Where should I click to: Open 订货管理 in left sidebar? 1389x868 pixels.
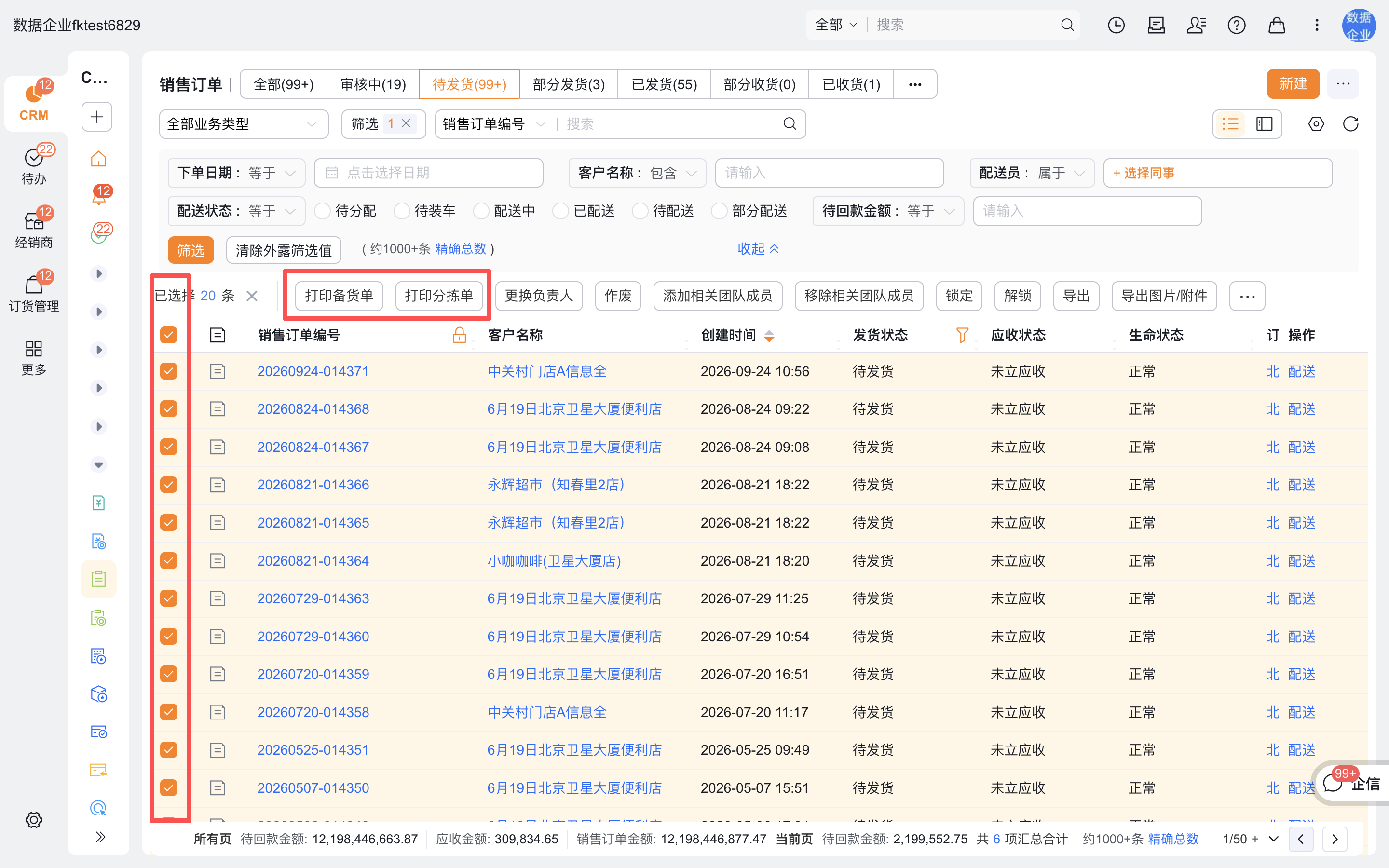point(34,292)
